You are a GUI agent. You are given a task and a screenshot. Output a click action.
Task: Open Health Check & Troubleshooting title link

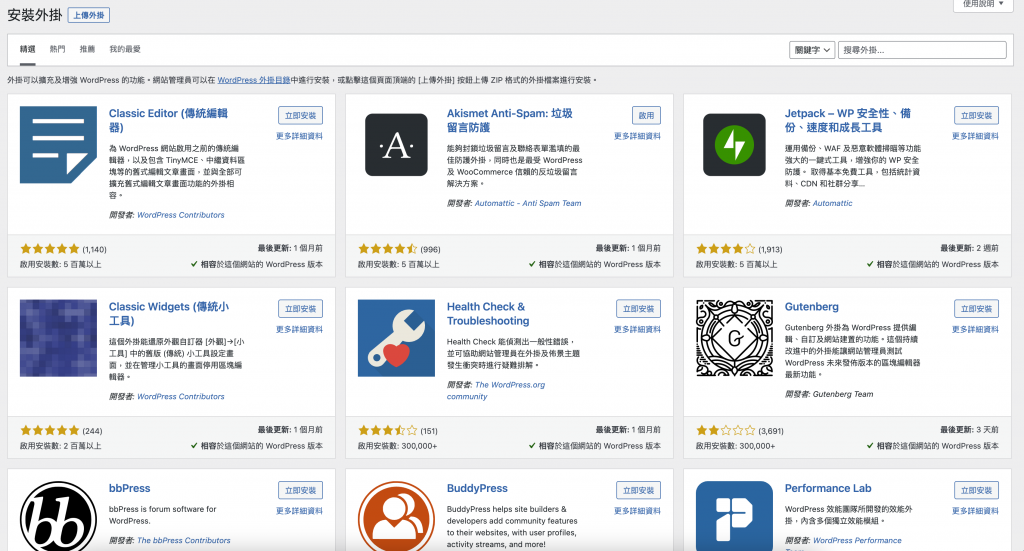[488, 313]
